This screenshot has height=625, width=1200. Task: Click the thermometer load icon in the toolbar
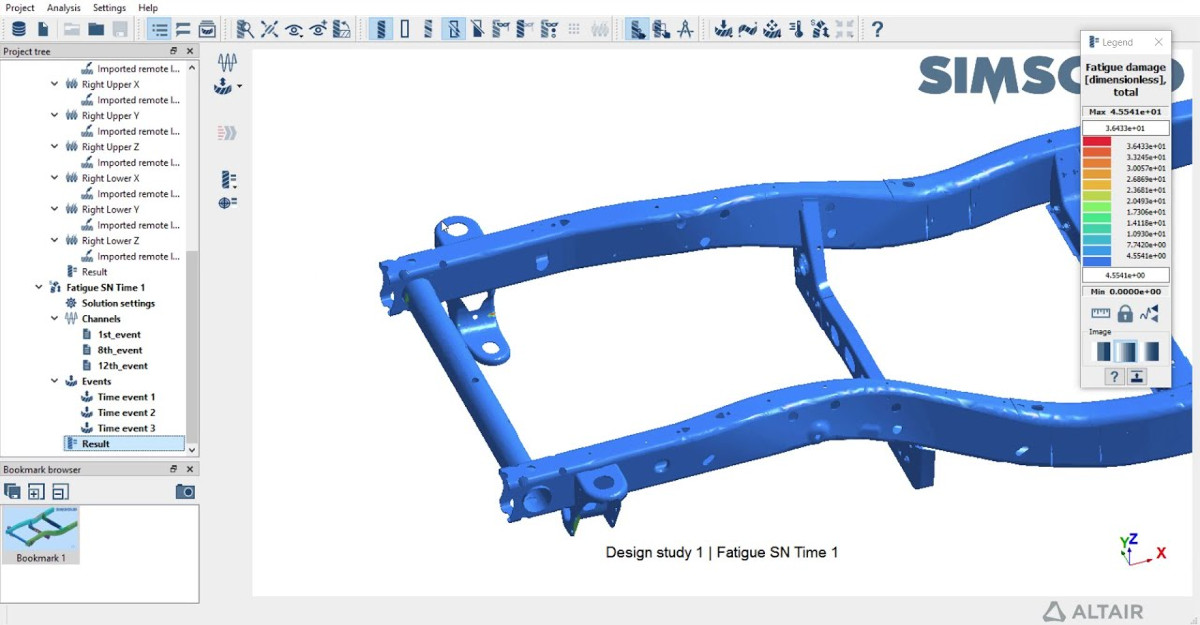click(x=798, y=30)
